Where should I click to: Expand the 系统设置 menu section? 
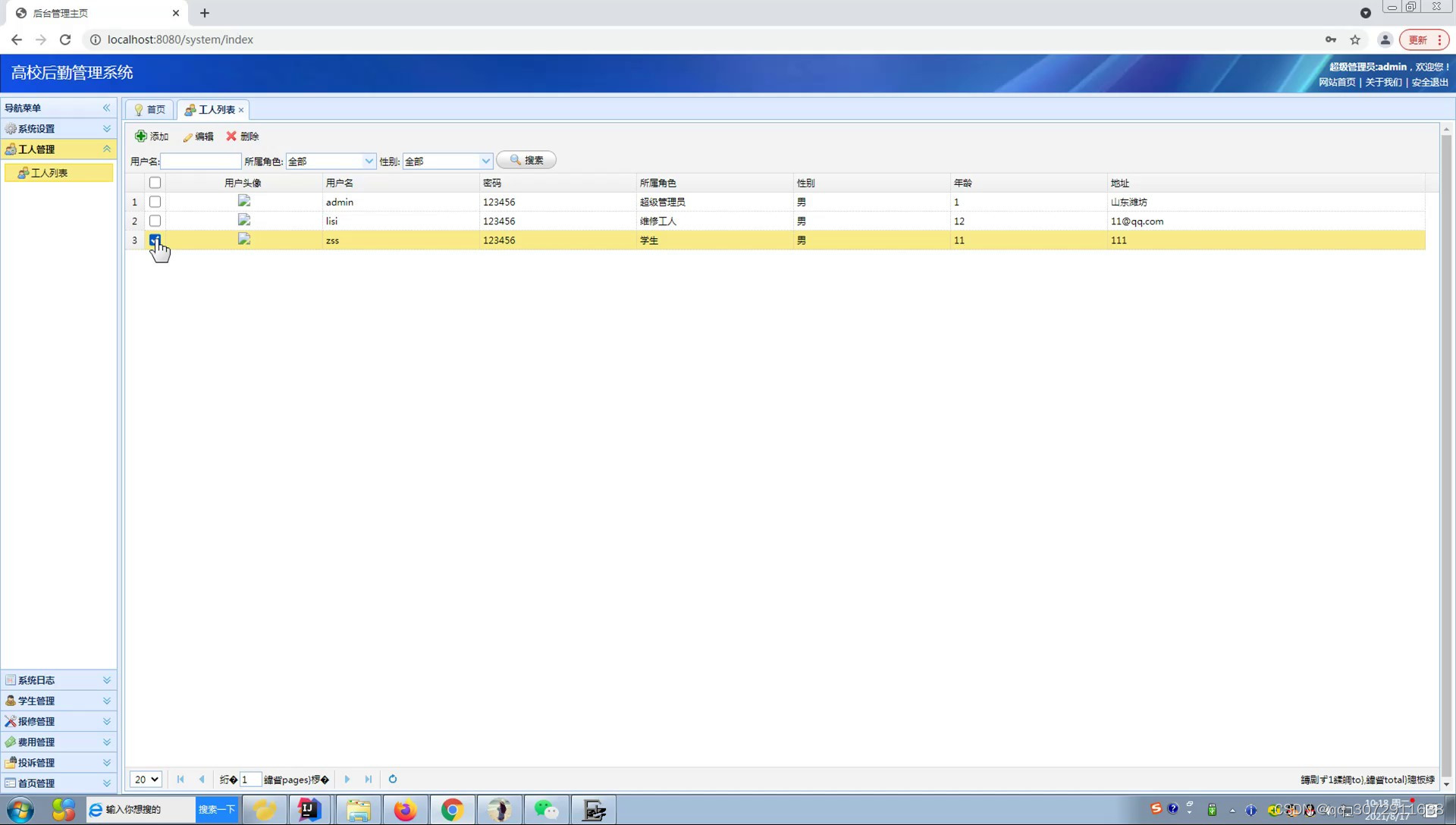pos(58,129)
